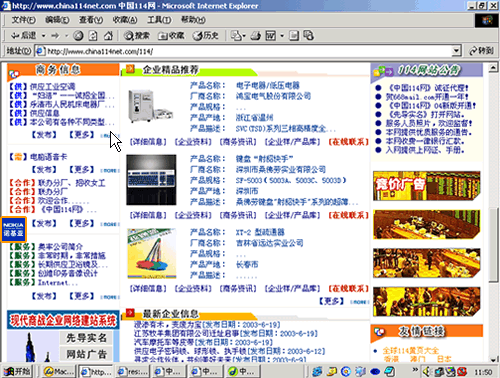Open the Favorites (收藏) toolbar button
The width and height of the screenshot is (500, 378).
click(171, 36)
